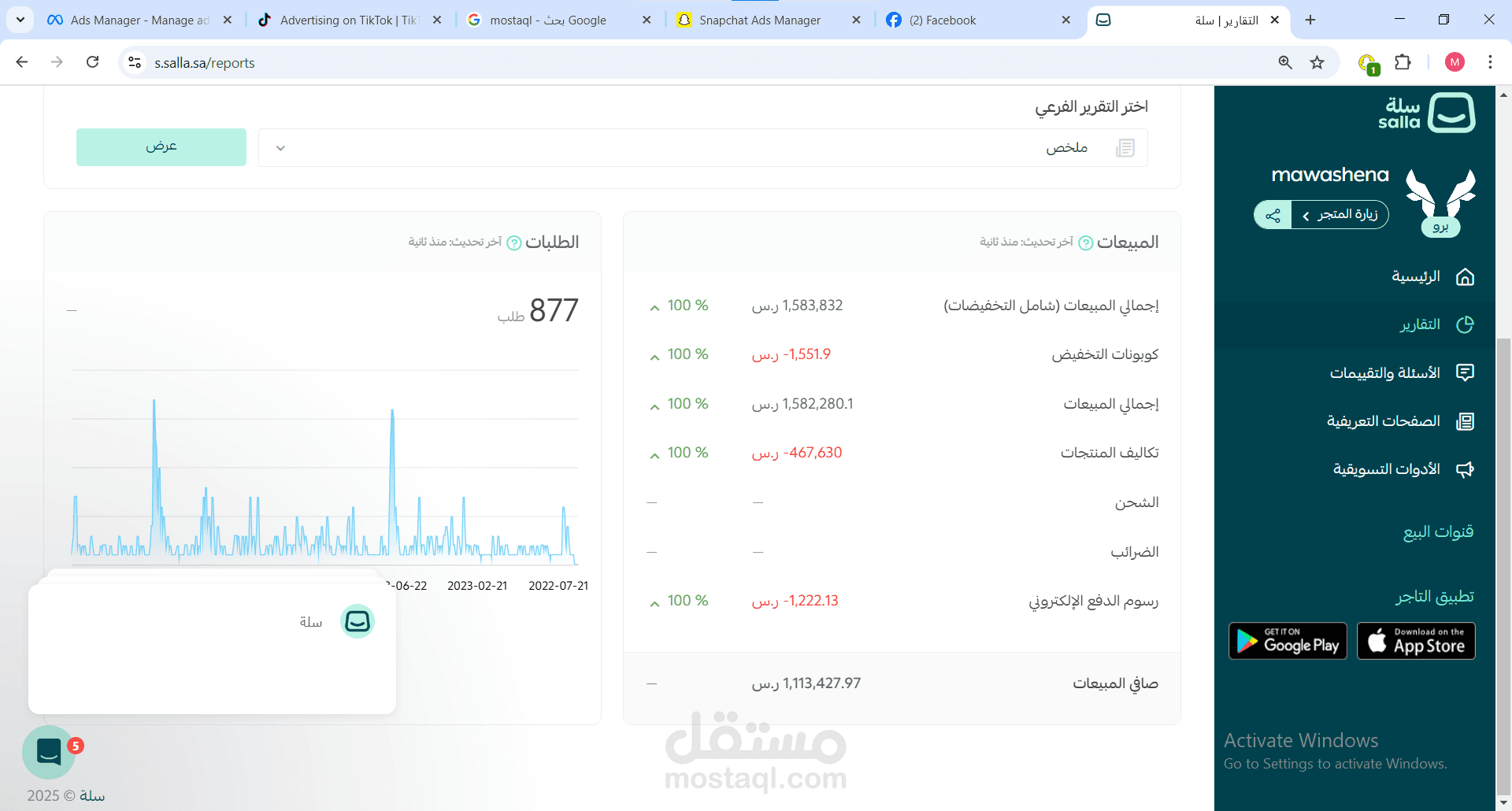Click the Get it on Google Play badge
This screenshot has height=811, width=1512.
1287,641
